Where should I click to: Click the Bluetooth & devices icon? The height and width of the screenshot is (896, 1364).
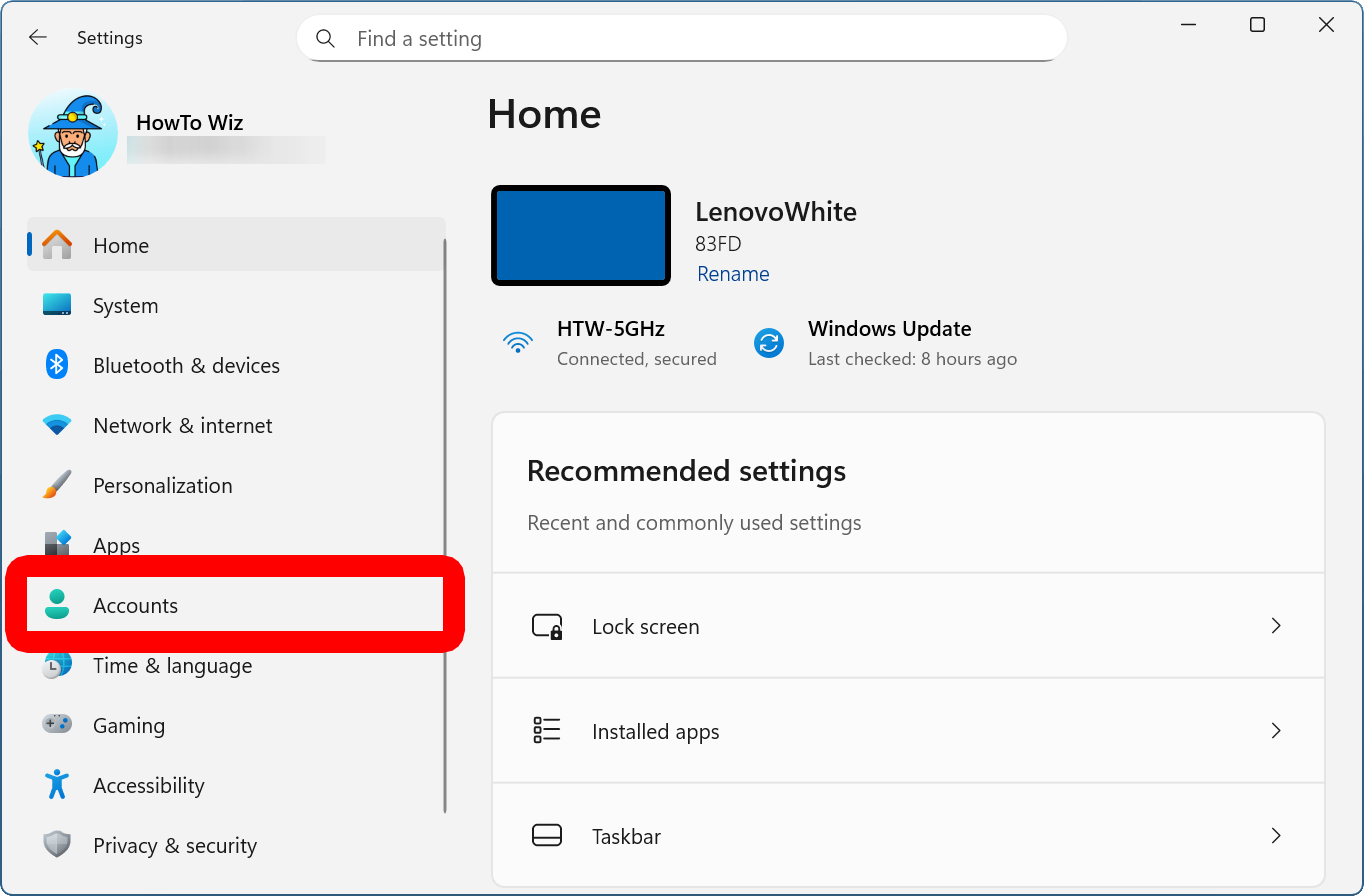click(57, 365)
